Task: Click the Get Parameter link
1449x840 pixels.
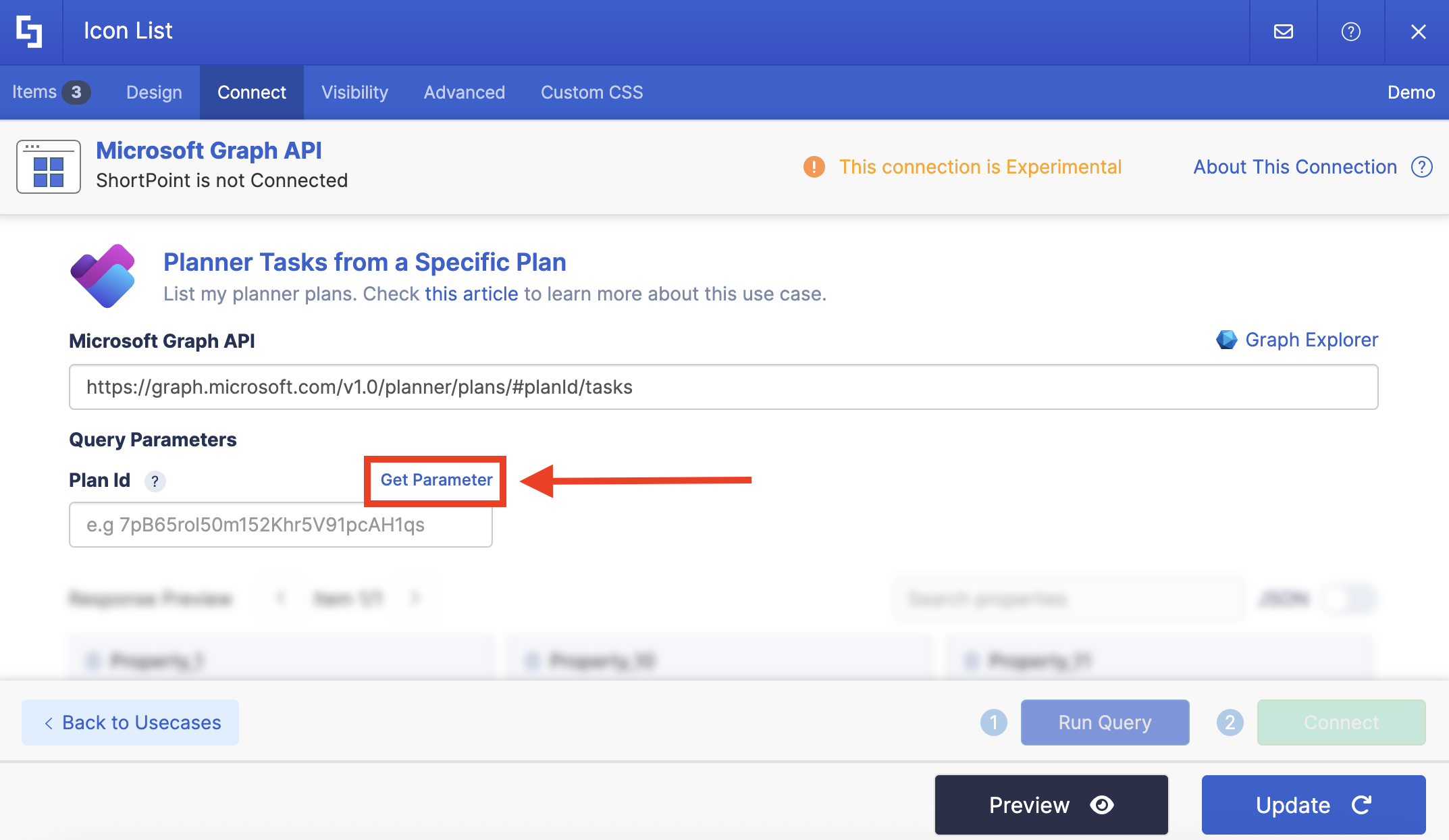Action: [x=436, y=480]
